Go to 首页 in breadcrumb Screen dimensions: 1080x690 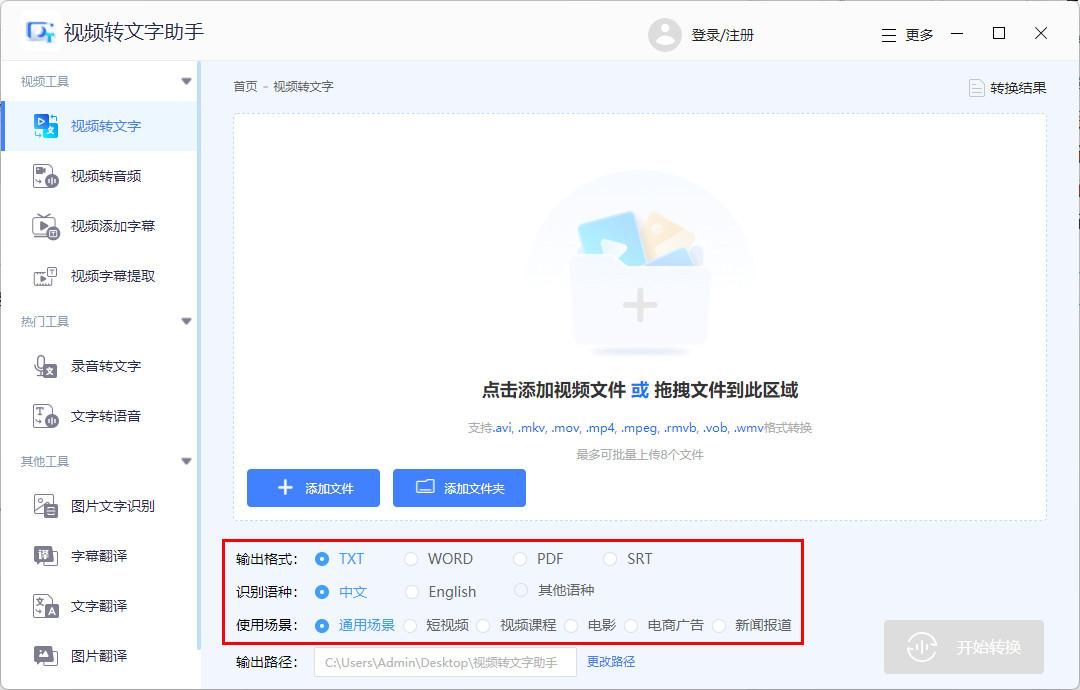(x=245, y=87)
